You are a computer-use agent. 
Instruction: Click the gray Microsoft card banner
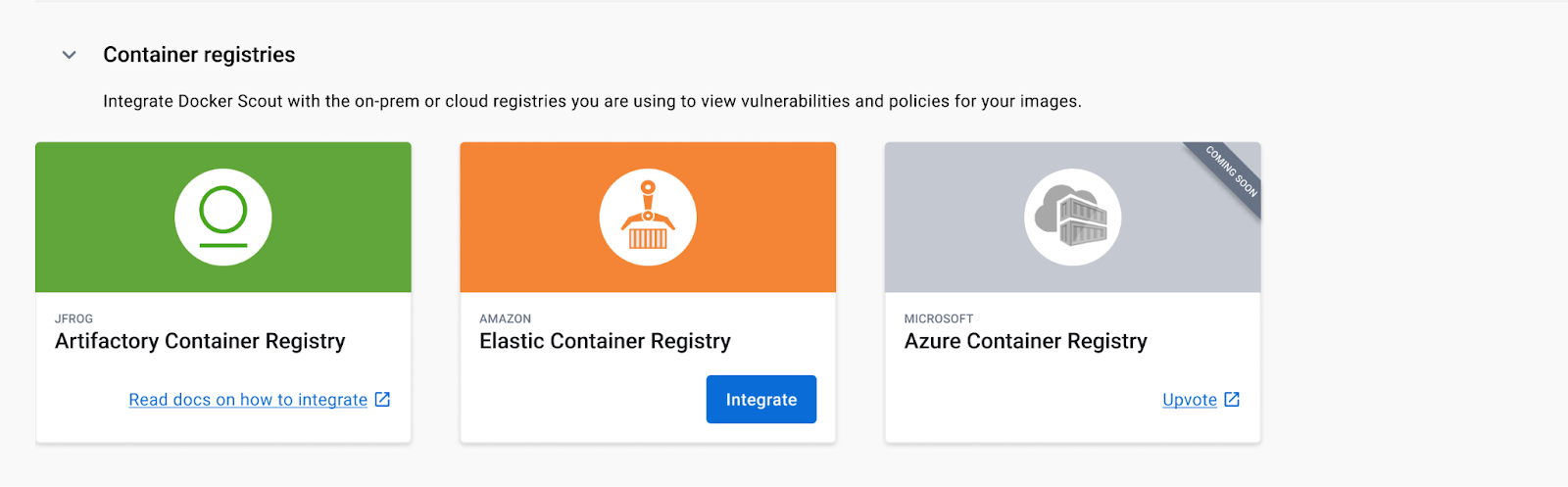point(1073,218)
